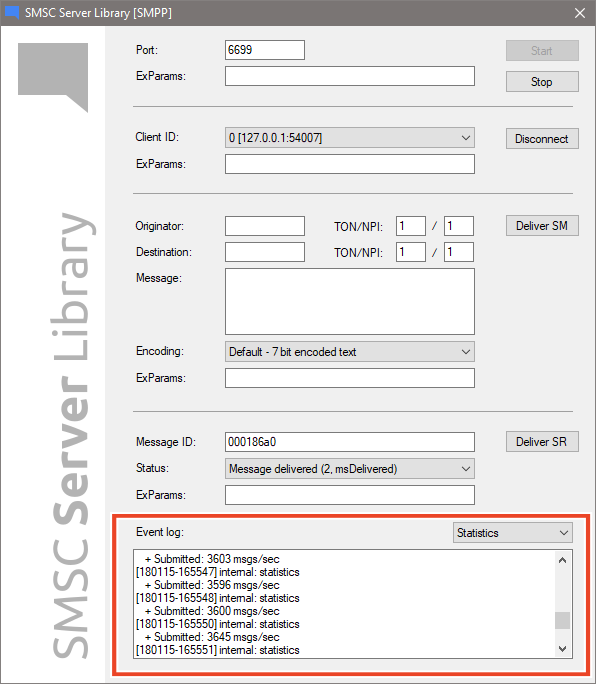Click the Originator input field
The image size is (596, 684).
pos(265,226)
